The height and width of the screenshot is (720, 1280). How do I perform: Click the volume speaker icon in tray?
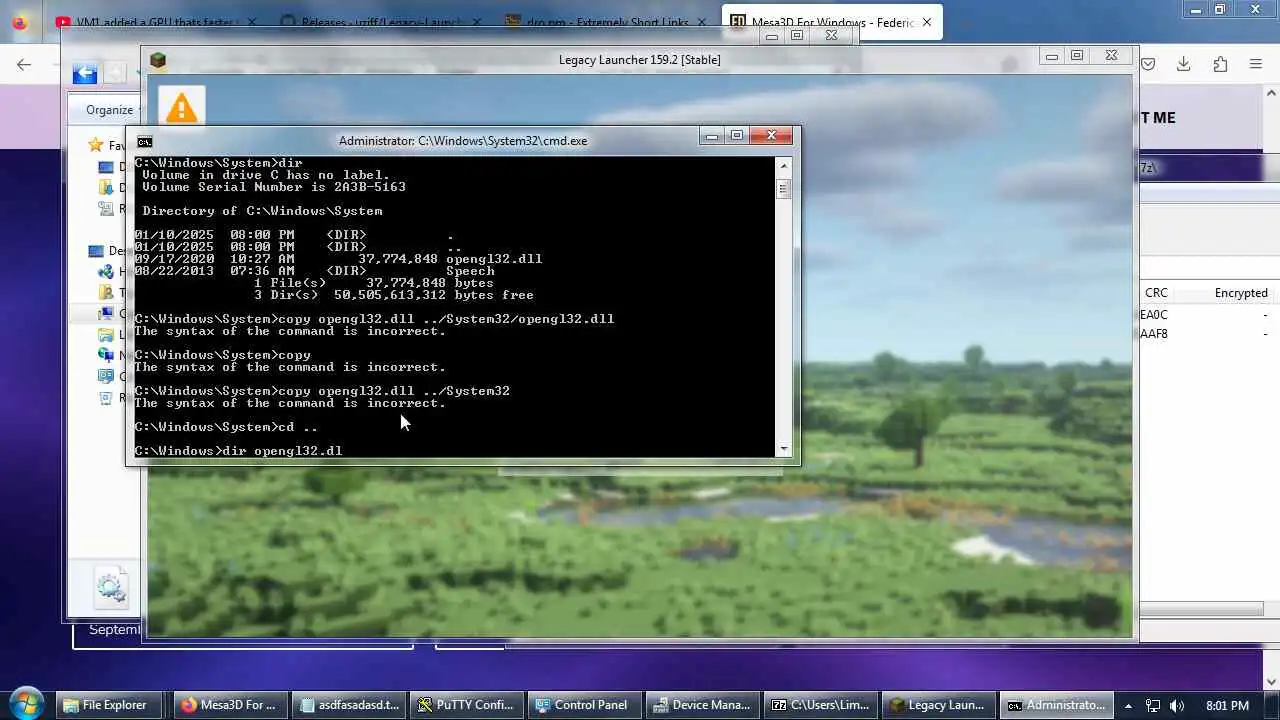[1177, 705]
